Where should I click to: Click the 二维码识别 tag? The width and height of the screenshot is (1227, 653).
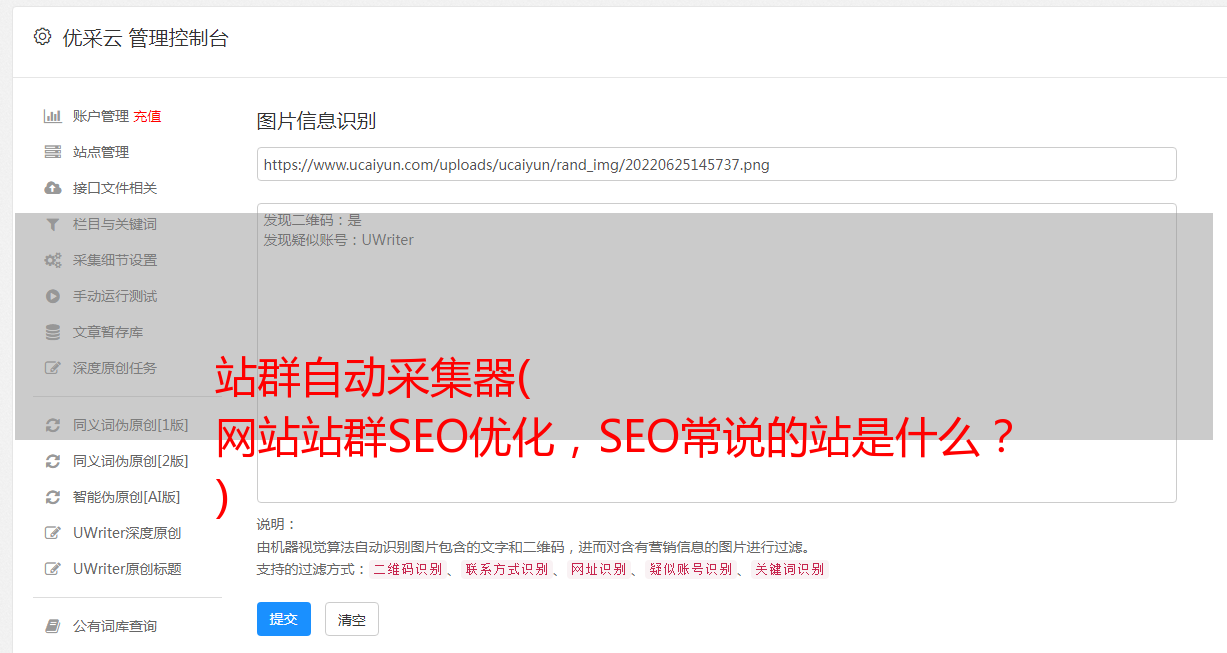tap(407, 569)
